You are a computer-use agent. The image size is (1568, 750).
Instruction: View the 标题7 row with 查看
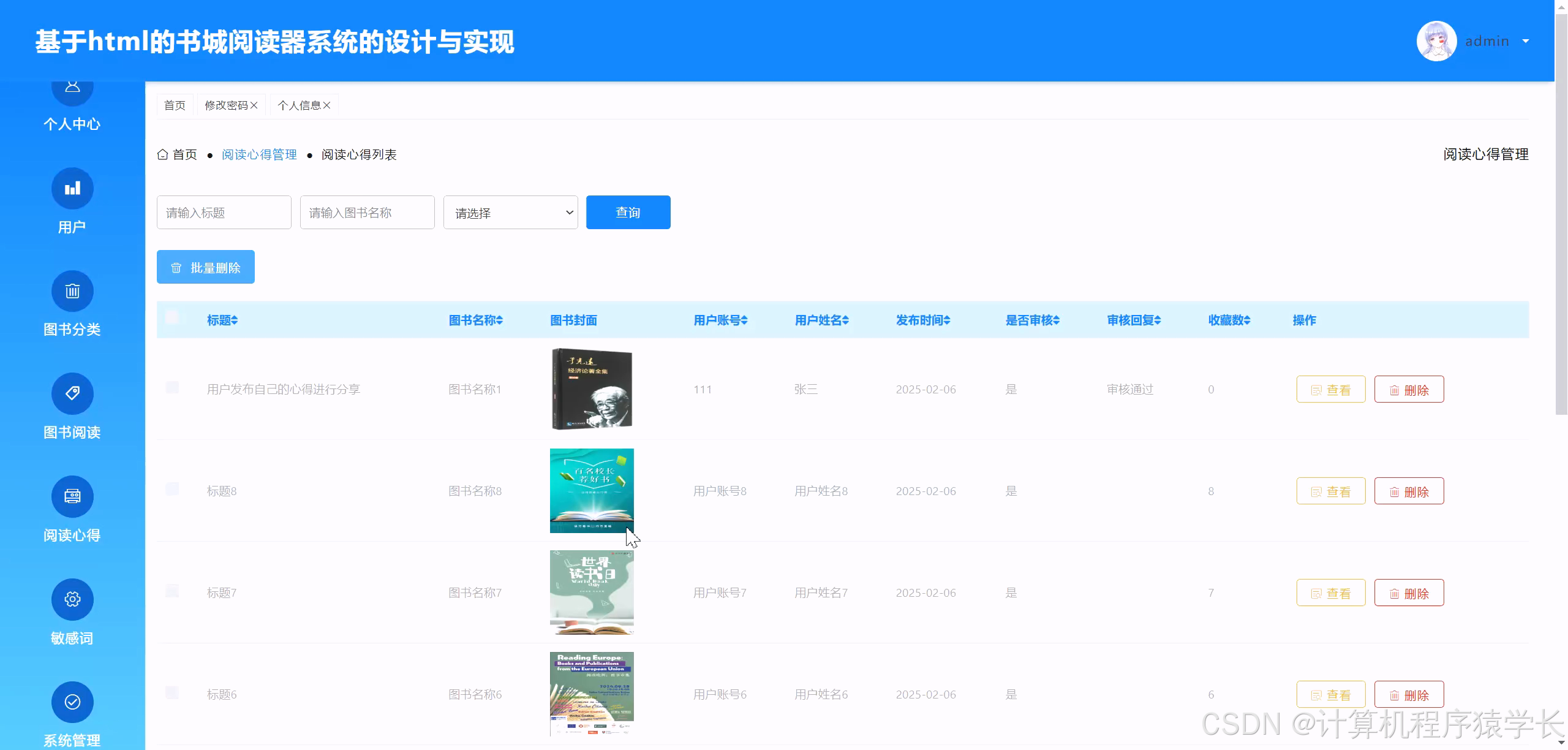pos(1331,593)
